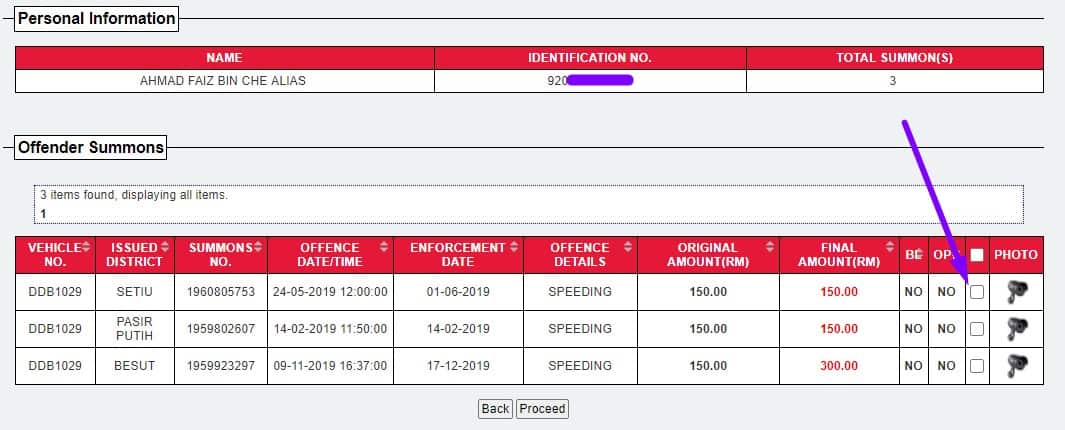Click the PHOTO column header
This screenshot has width=1065, height=430.
(x=1016, y=255)
